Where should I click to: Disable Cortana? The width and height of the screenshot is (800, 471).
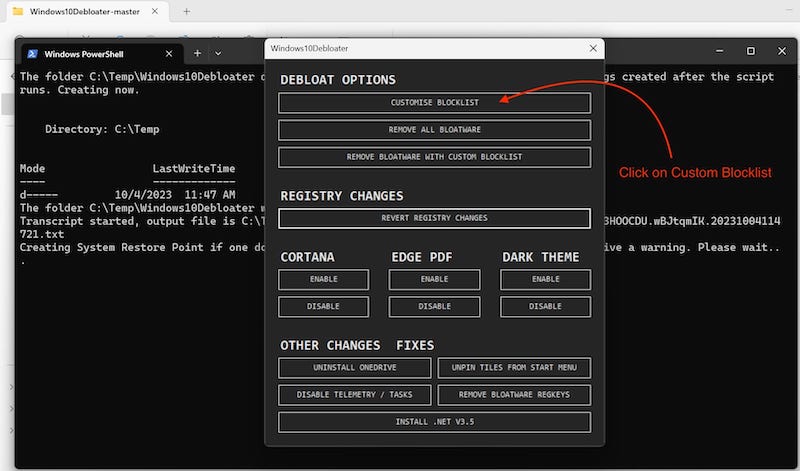coord(323,307)
